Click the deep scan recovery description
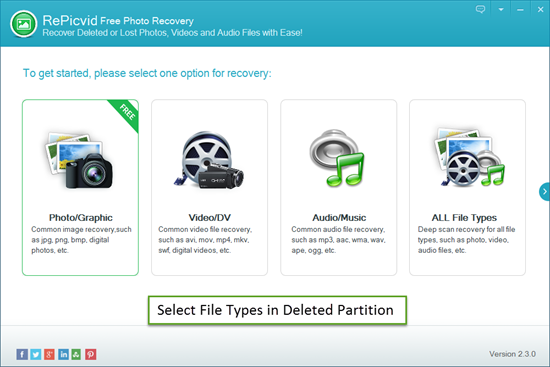Image resolution: width=550 pixels, height=367 pixels. 467,240
